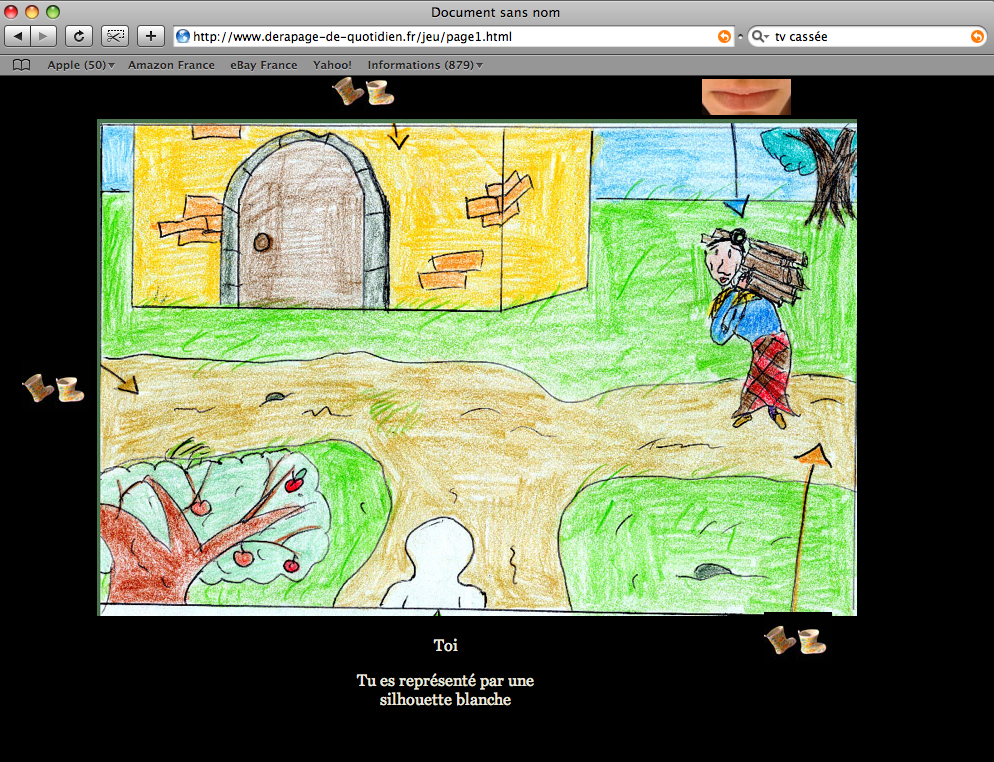
Task: Click the search field containing 'tv cassée'
Action: point(868,36)
